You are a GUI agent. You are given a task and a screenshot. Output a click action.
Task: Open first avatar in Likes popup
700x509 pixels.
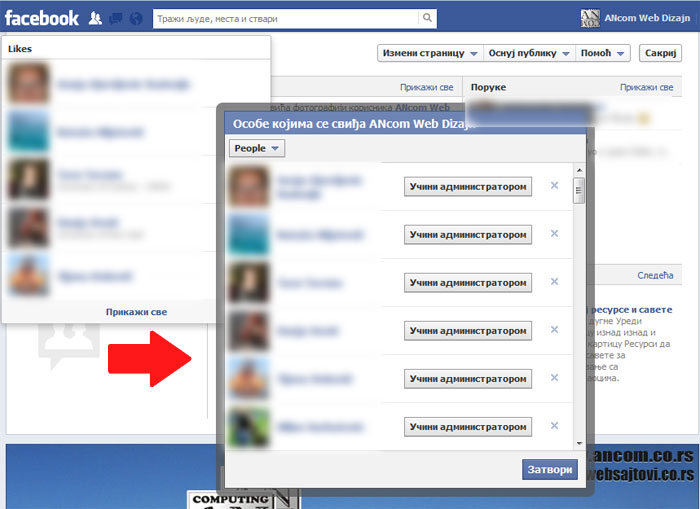28,83
